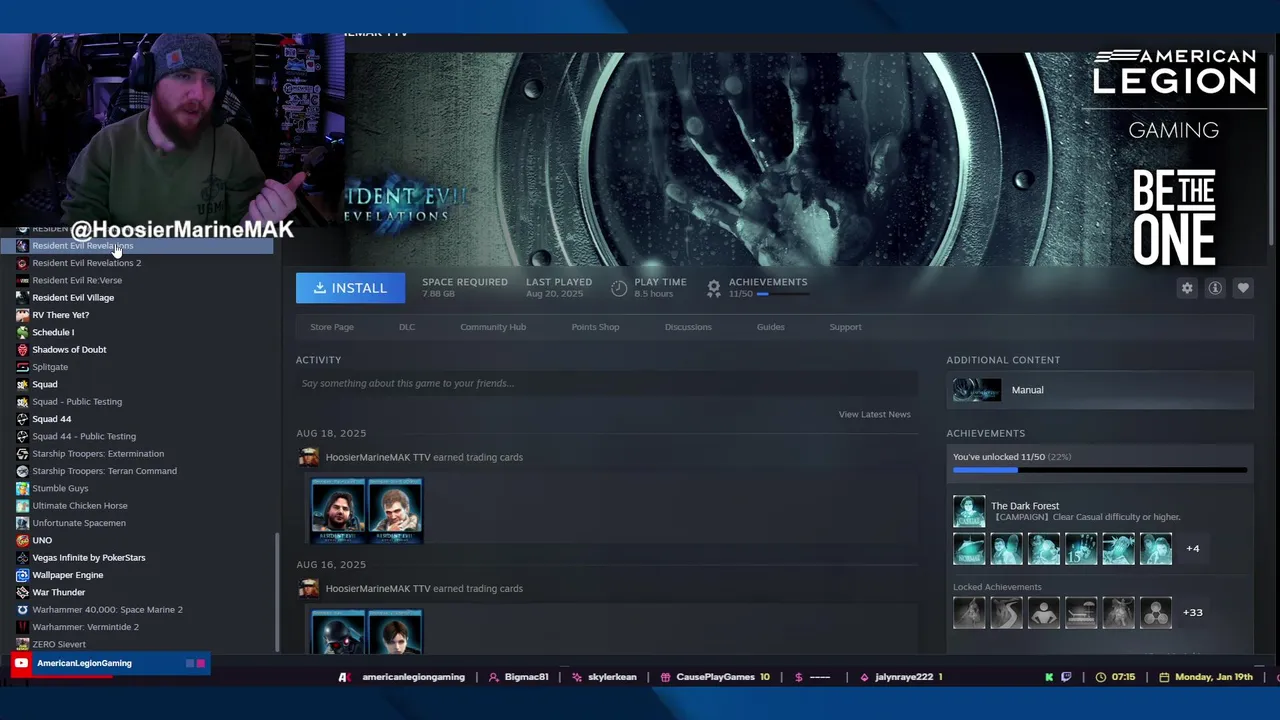Show the +33 more locked achievements
Image resolution: width=1280 pixels, height=720 pixels.
(1192, 612)
